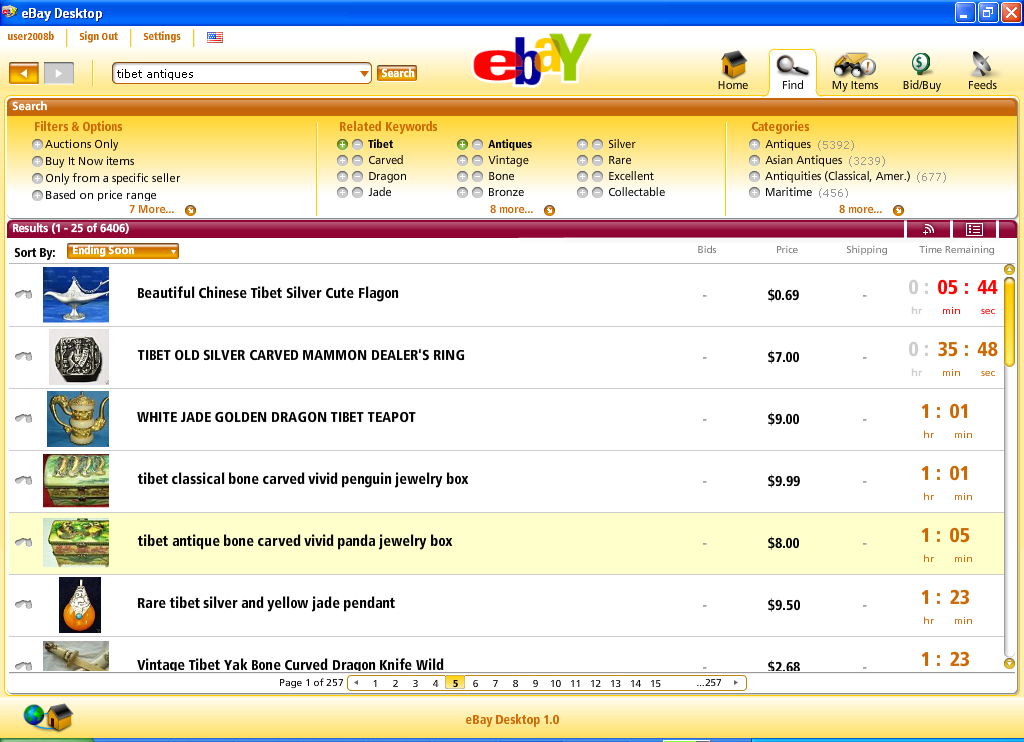Click the US flag country icon
This screenshot has width=1024, height=742.
pyautogui.click(x=215, y=37)
